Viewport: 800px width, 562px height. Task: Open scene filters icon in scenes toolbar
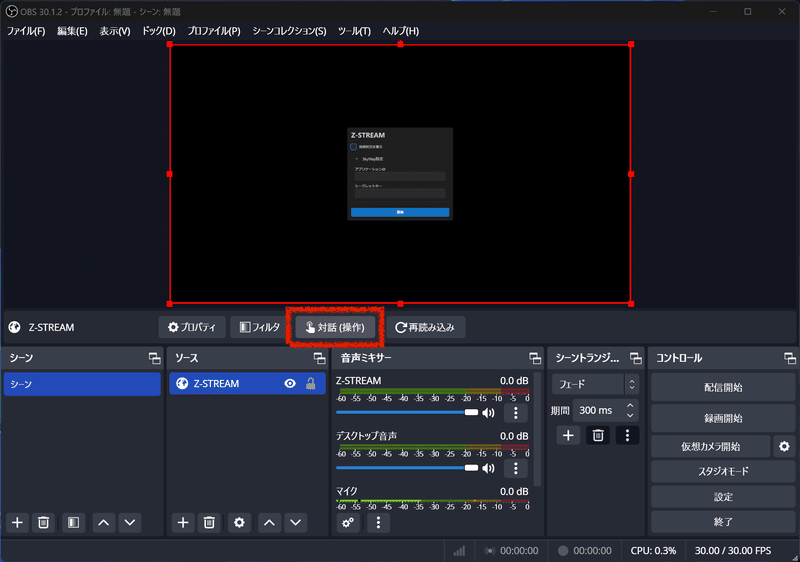click(73, 523)
